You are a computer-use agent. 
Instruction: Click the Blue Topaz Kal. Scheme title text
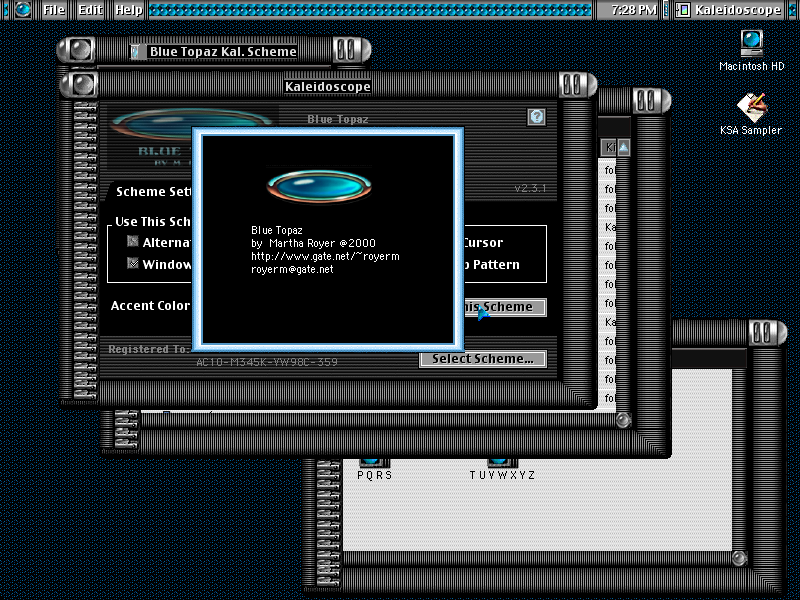click(x=223, y=52)
